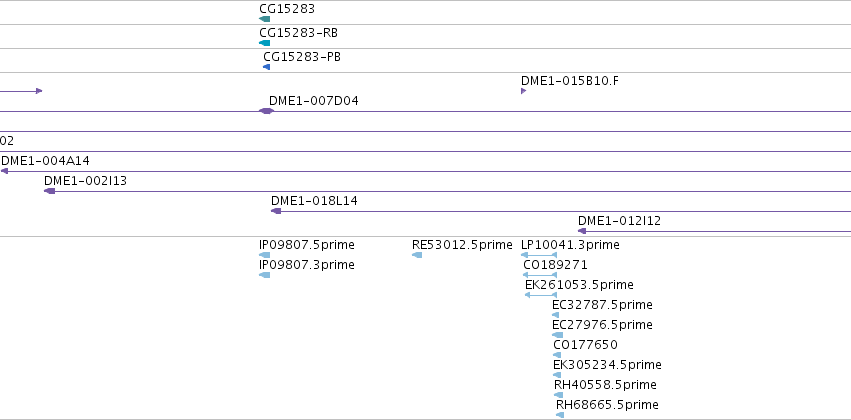This screenshot has width=851, height=420.
Task: Click the RH68665.5prime EST glyph
Action: (560, 415)
